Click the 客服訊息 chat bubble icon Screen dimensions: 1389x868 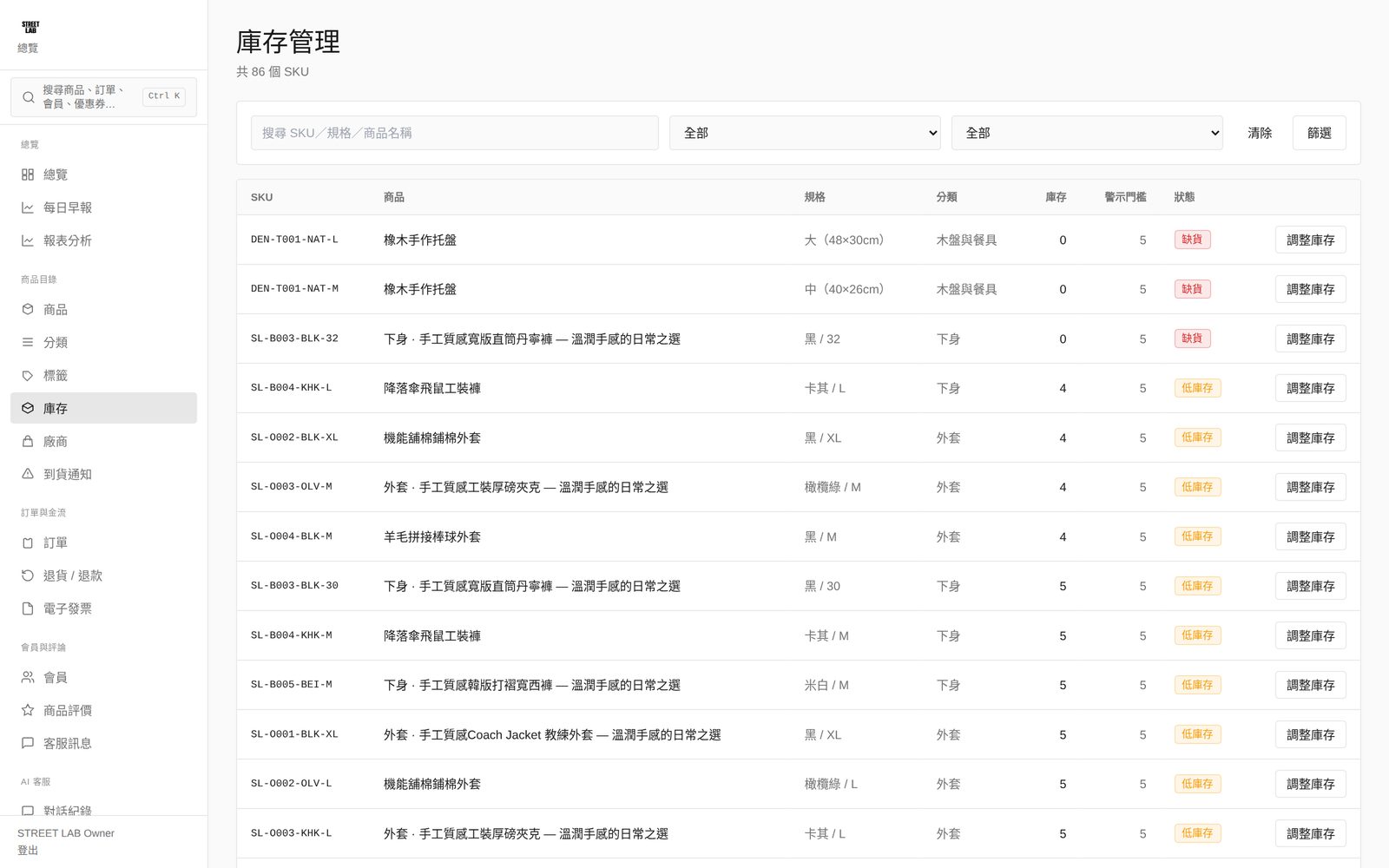(28, 743)
